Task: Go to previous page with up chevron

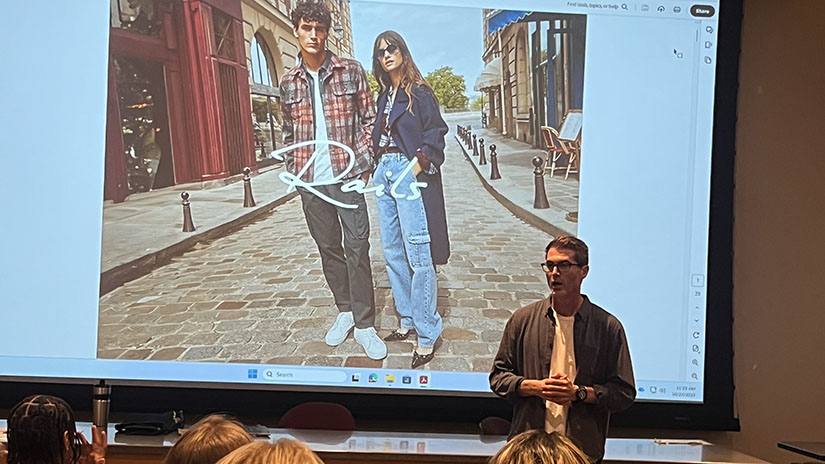Action: point(696,307)
